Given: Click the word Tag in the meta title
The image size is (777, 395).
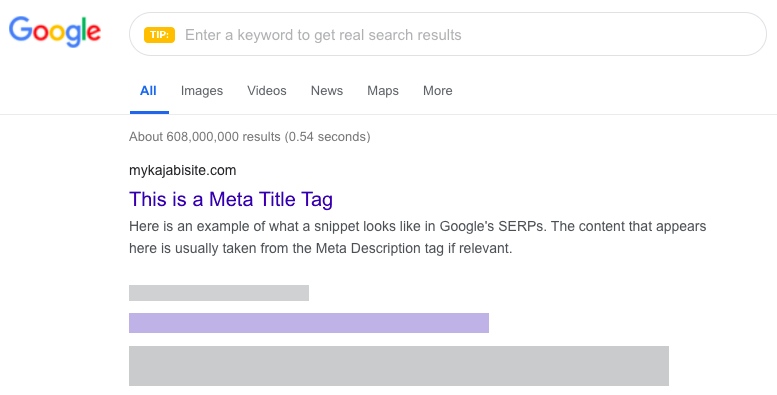Looking at the screenshot, I should pos(317,200).
